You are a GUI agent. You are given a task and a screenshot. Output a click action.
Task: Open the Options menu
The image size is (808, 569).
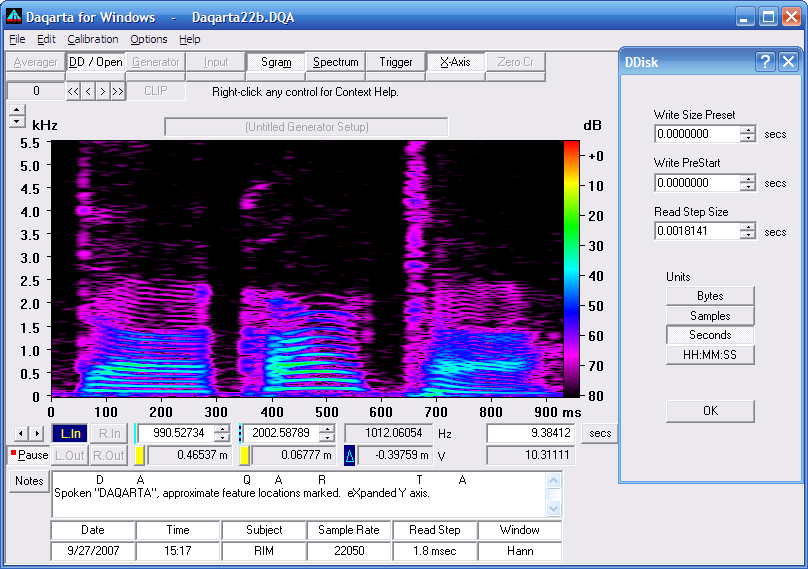(148, 39)
